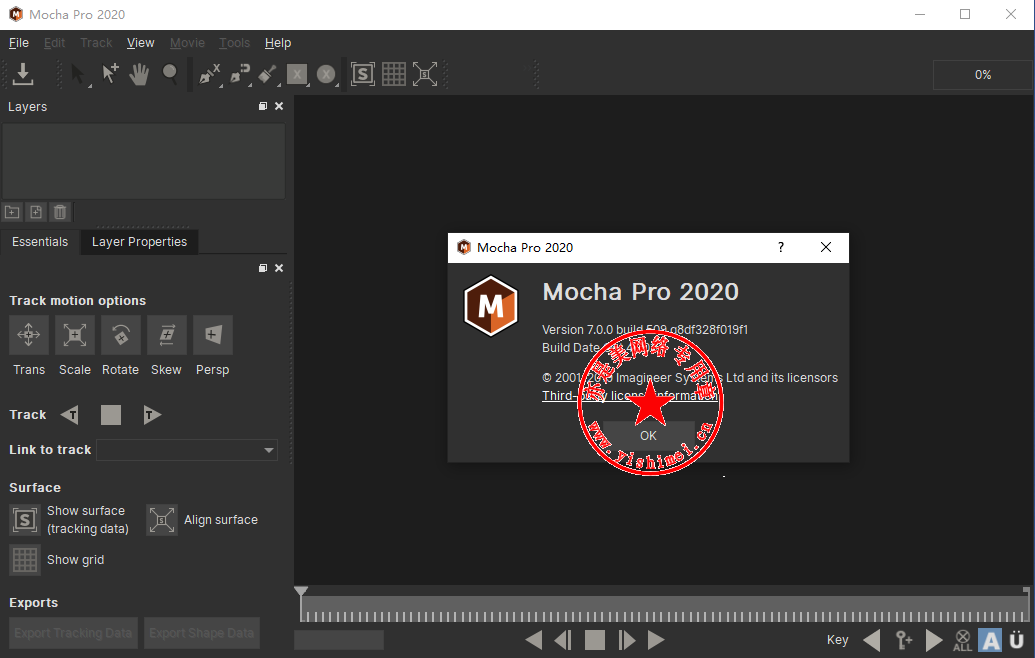
Task: Select the arrow Pick tool
Action: coord(79,74)
